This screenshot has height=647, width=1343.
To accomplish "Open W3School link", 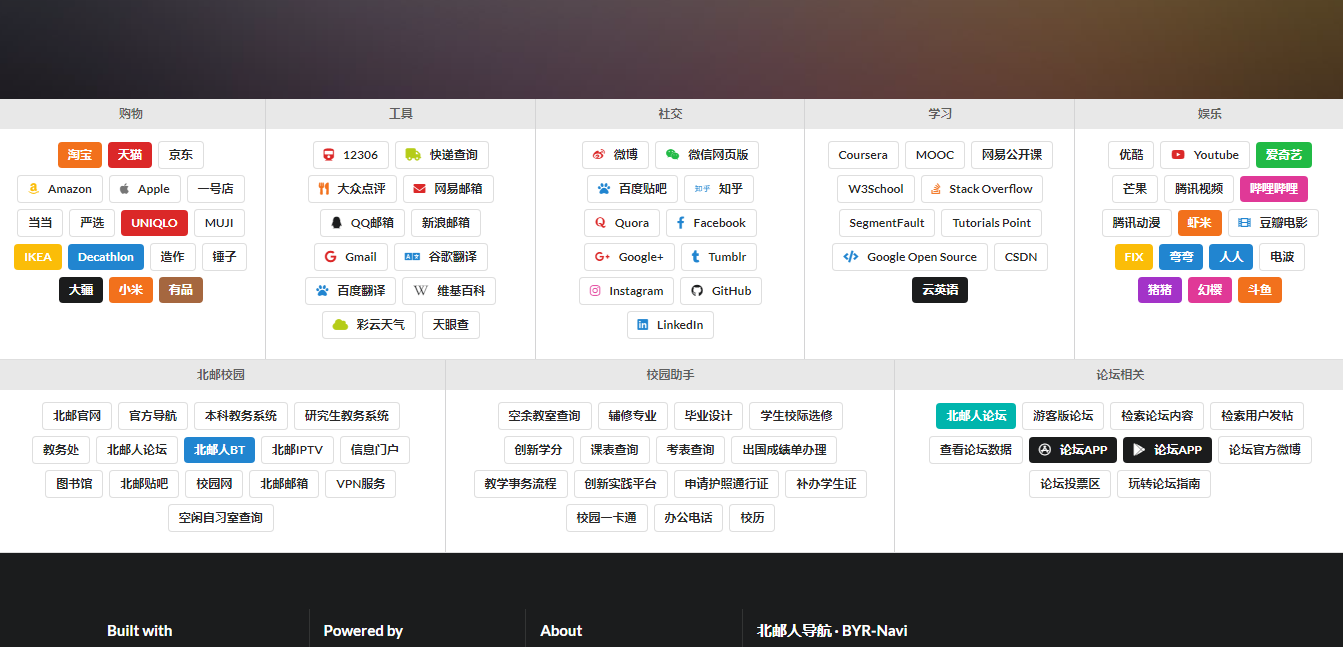I will pyautogui.click(x=876, y=189).
